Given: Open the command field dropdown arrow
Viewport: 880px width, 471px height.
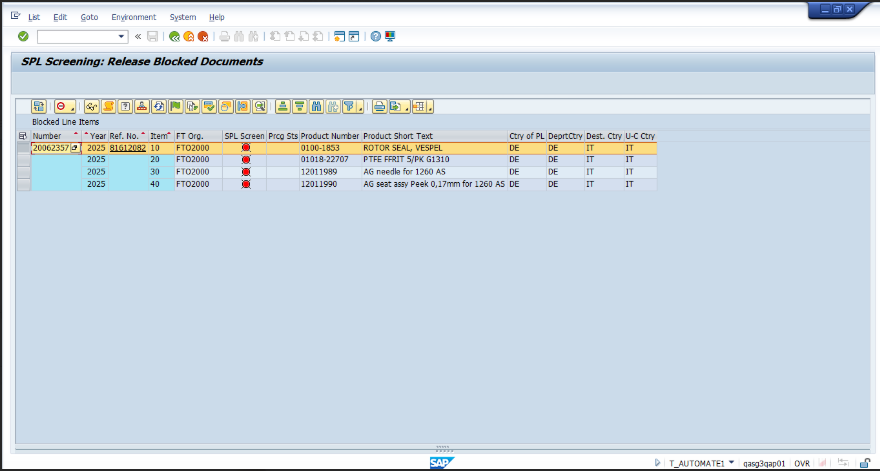Looking at the screenshot, I should 121,36.
